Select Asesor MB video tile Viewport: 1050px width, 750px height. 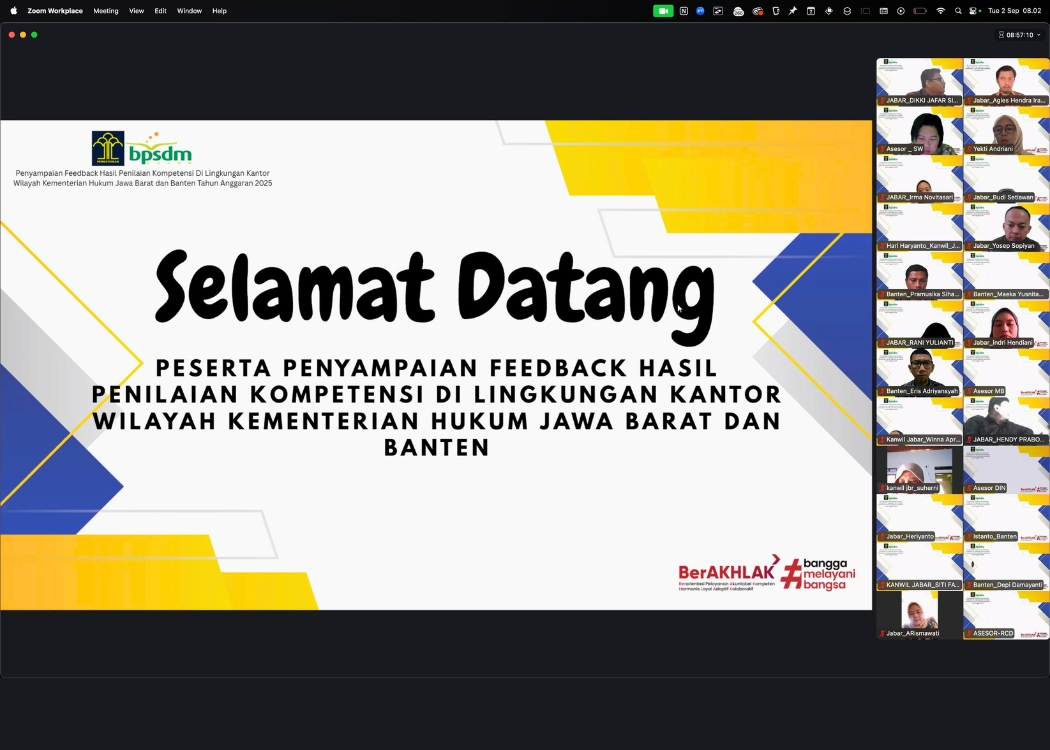1006,372
